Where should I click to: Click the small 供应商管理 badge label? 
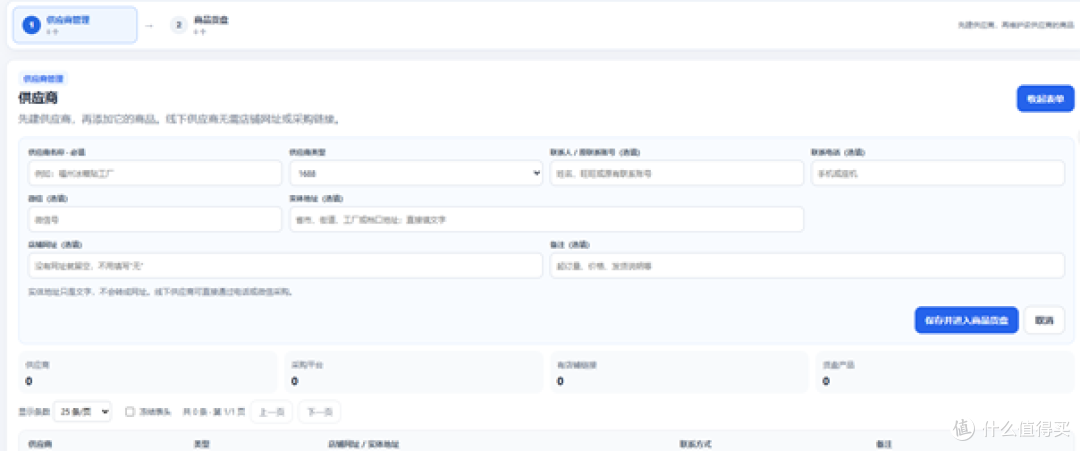(x=43, y=79)
